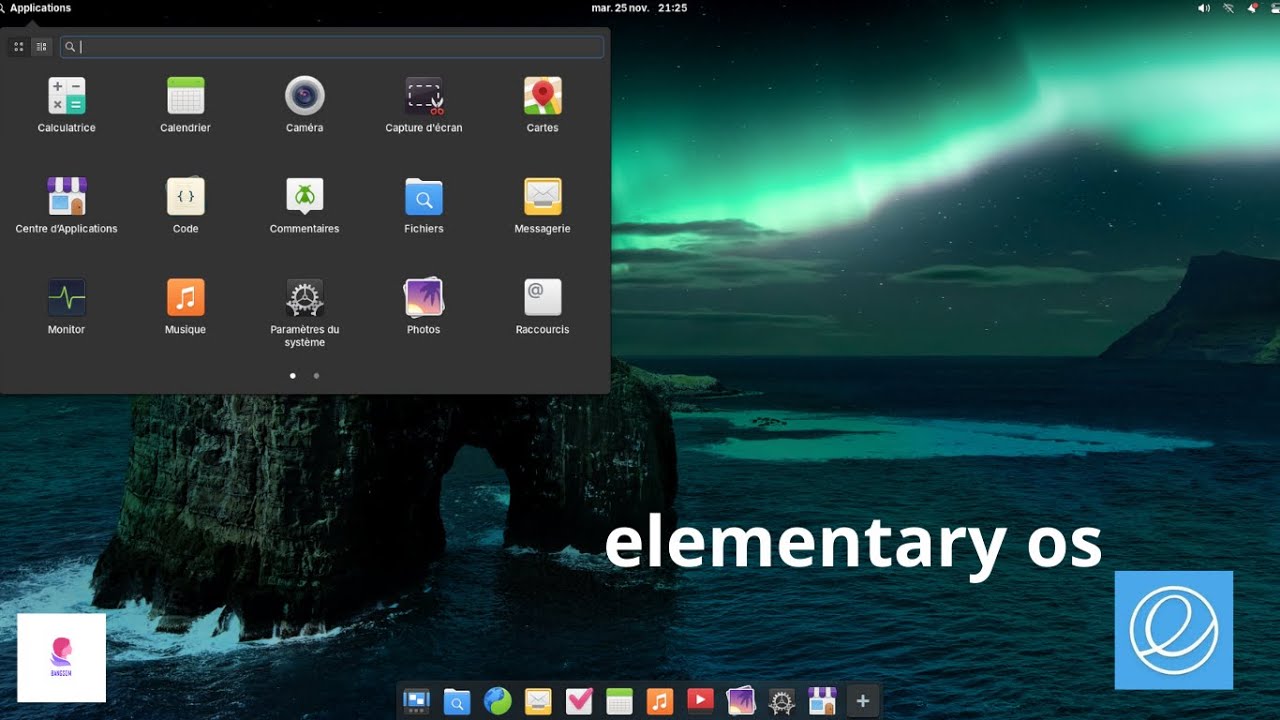The image size is (1280, 720).
Task: Focus the applications search field
Action: pos(332,46)
